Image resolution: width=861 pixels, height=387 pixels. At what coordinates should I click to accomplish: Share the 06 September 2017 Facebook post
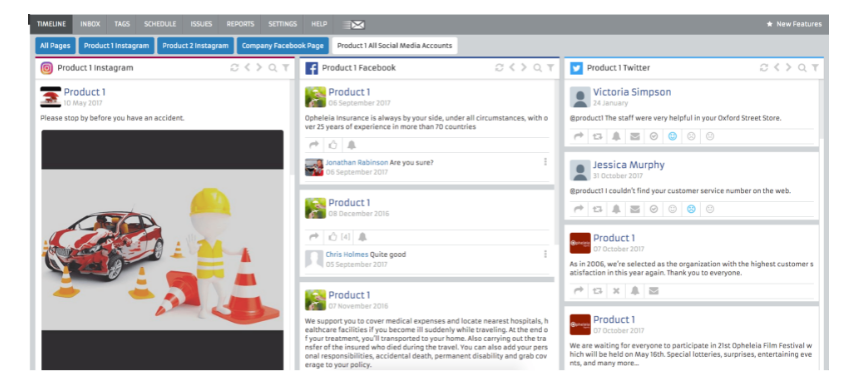click(x=314, y=145)
